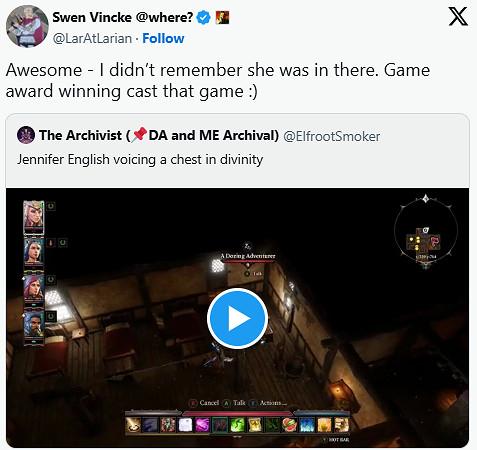Open the @ElfrootSmoker handle

pyautogui.click(x=332, y=136)
